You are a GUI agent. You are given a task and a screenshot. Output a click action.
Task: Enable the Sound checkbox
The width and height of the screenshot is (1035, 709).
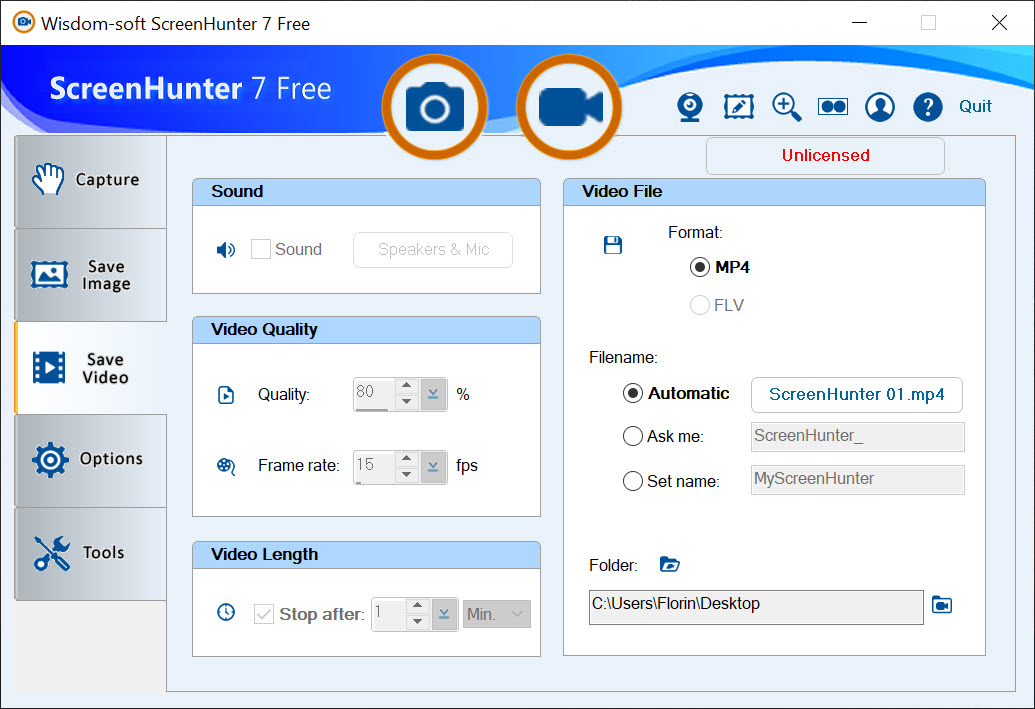click(261, 249)
